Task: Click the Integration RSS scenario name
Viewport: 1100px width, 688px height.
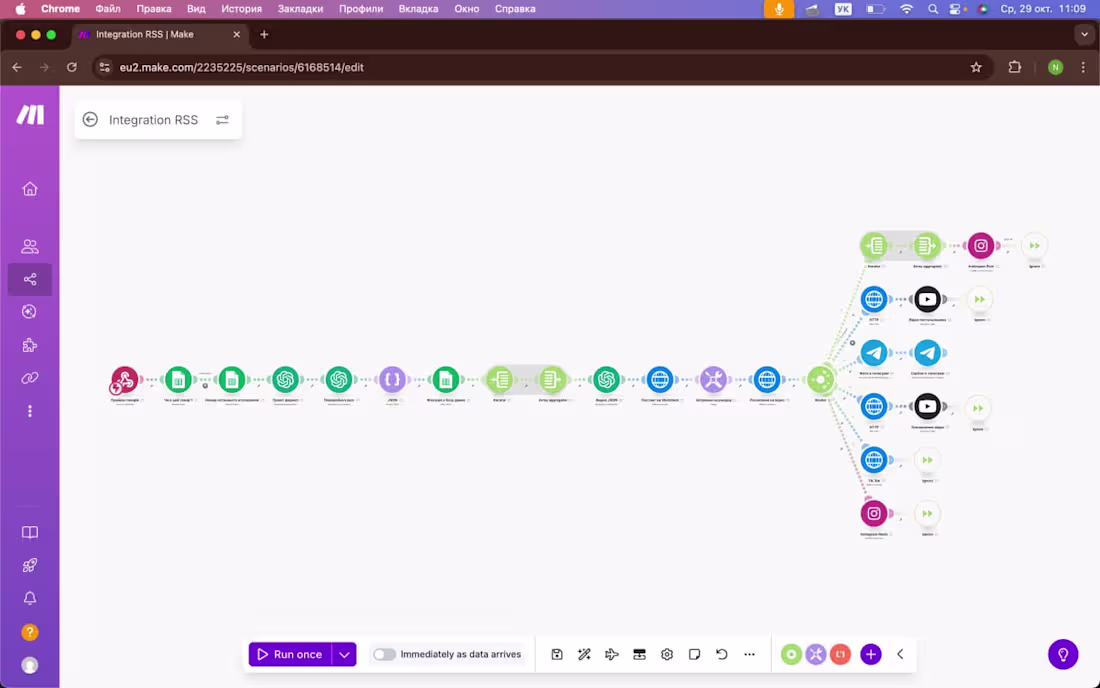Action: (154, 120)
